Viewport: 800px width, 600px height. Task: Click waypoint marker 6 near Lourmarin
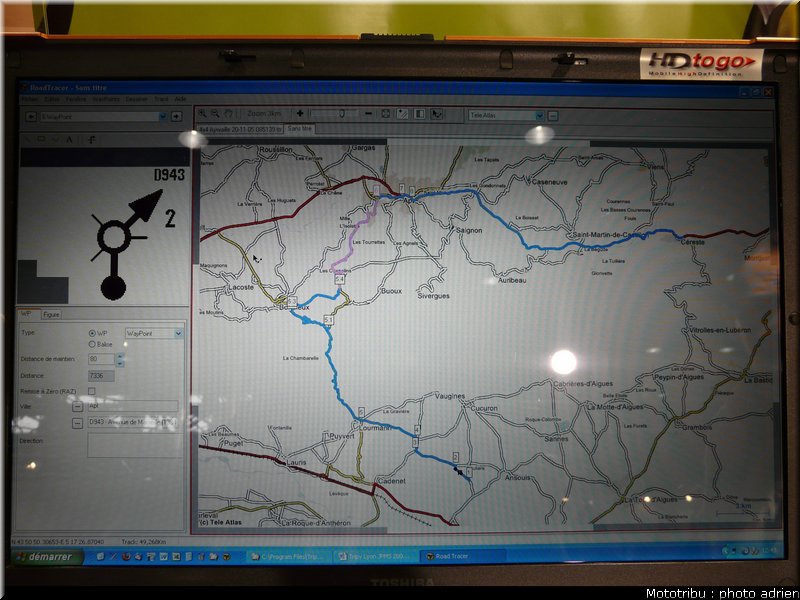pos(361,412)
